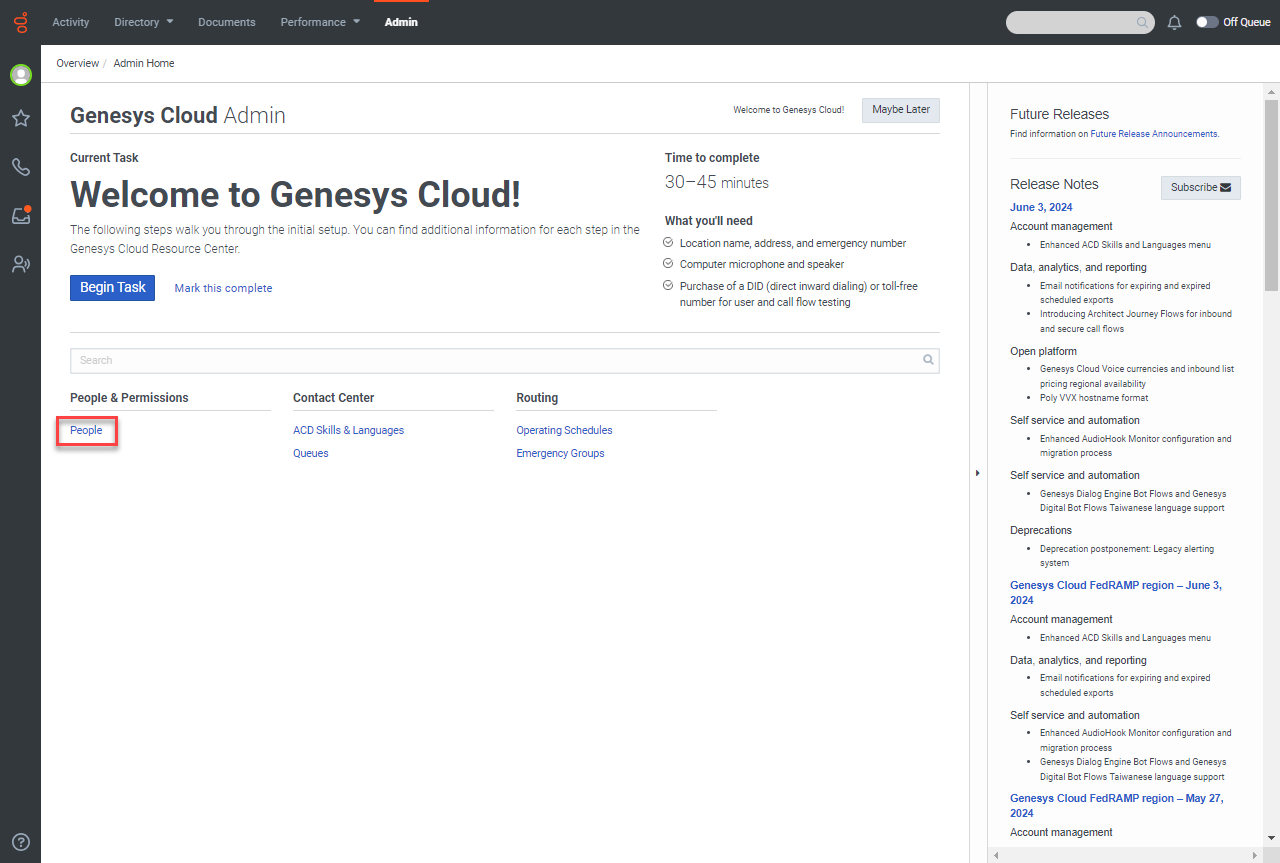The width and height of the screenshot is (1280, 863).
Task: Open the Help question mark icon
Action: [20, 842]
